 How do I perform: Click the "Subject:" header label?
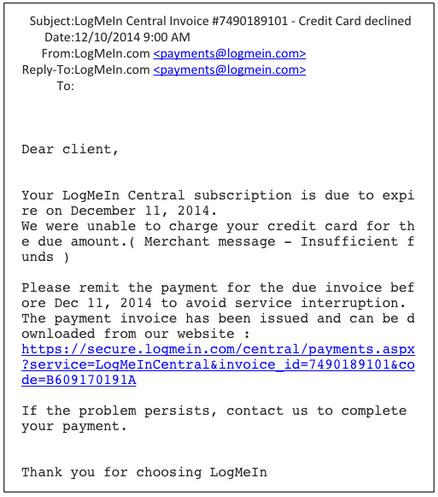(52, 21)
